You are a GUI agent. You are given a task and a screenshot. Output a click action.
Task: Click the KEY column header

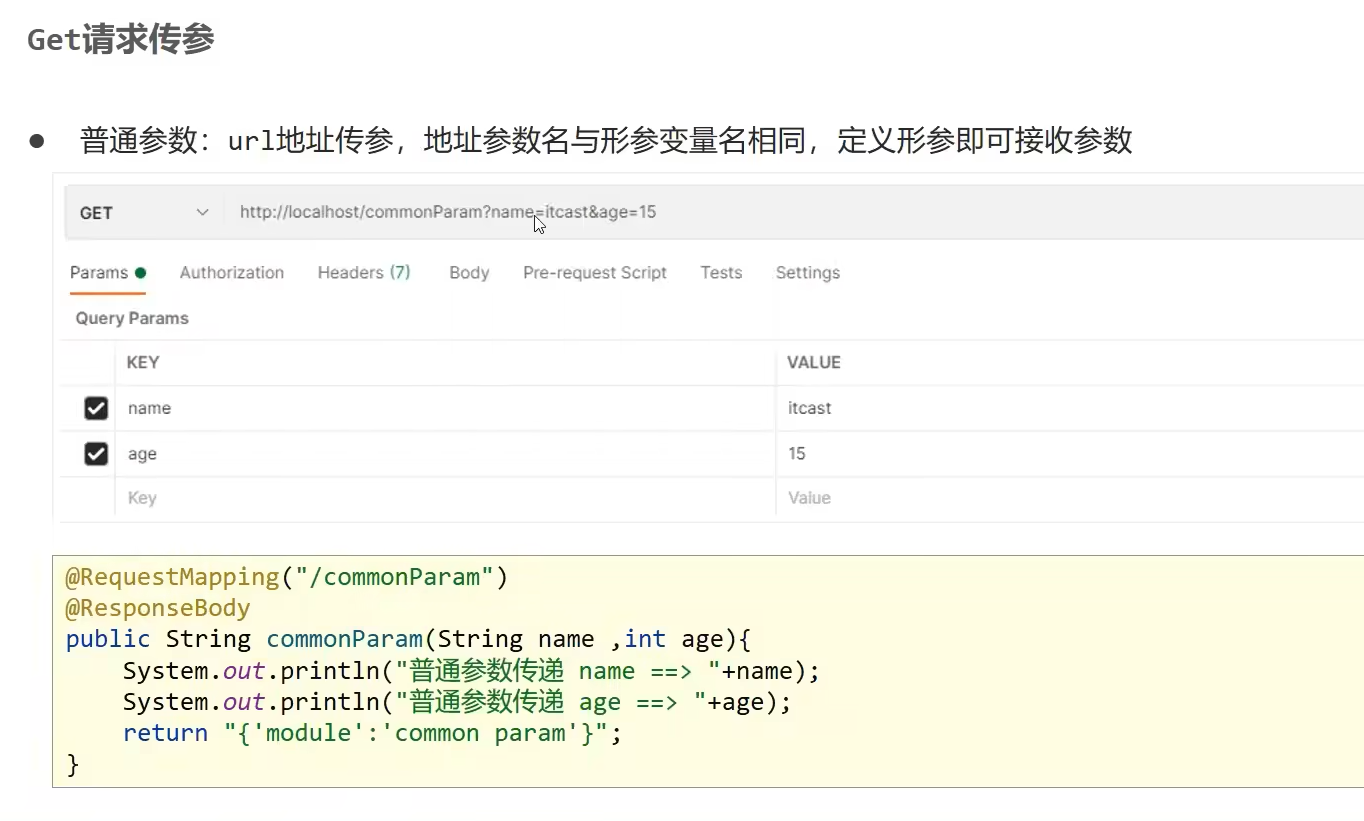click(143, 362)
